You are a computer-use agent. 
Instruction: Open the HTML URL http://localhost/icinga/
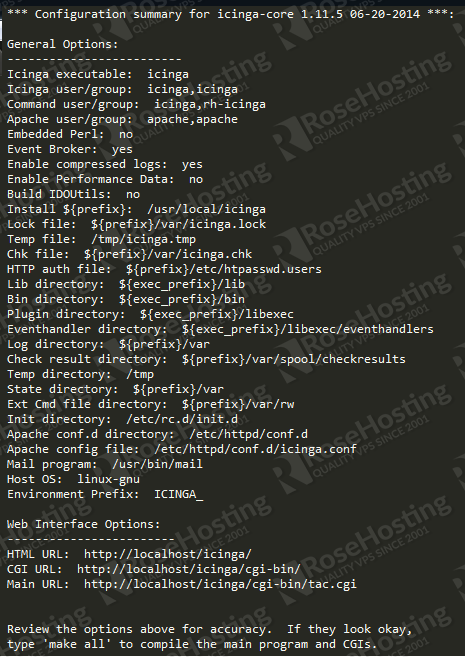[x=168, y=554]
